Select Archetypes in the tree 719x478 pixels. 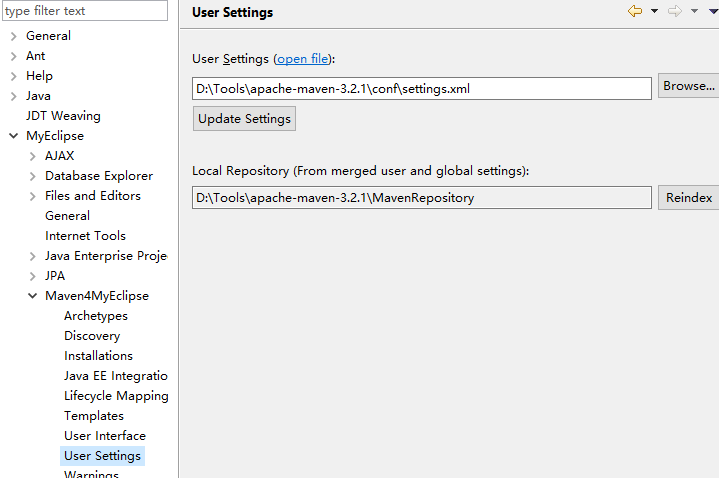[96, 316]
